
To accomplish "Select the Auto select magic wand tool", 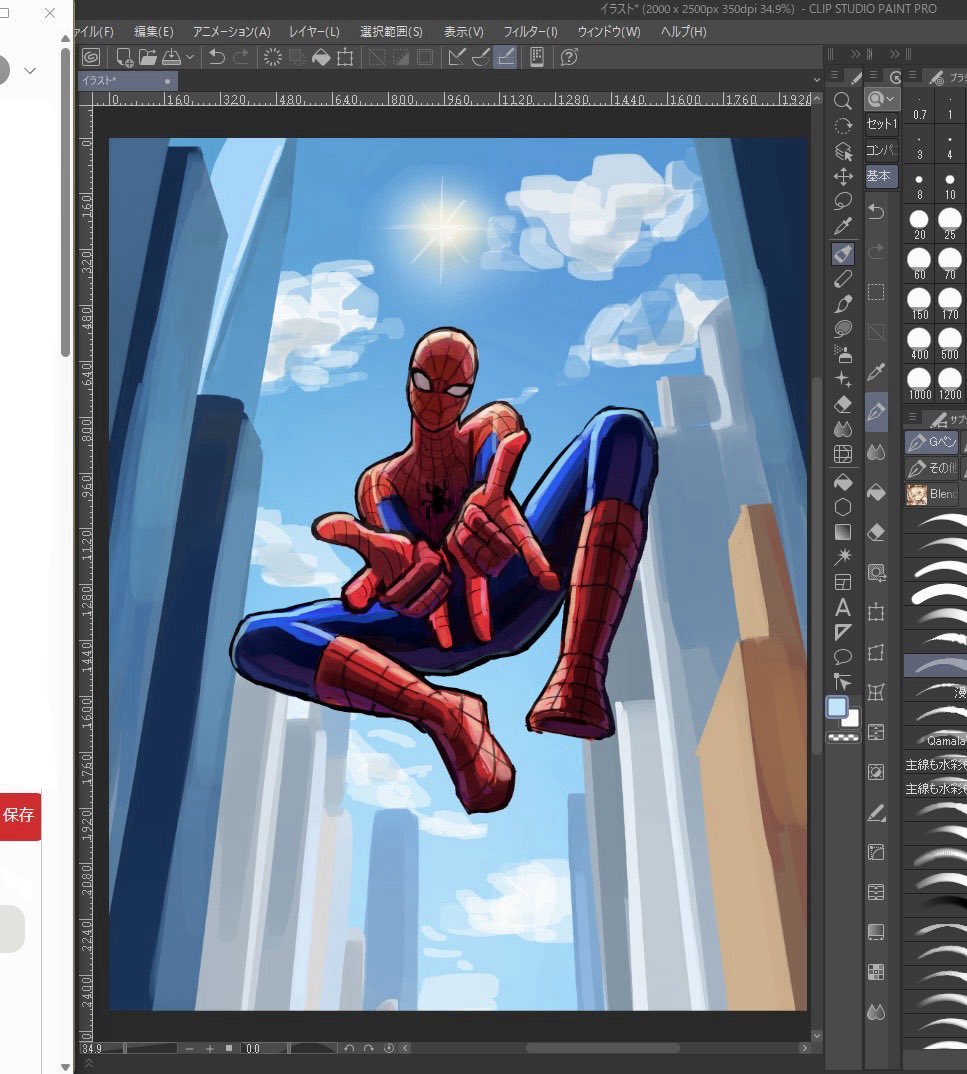I will coord(843,556).
